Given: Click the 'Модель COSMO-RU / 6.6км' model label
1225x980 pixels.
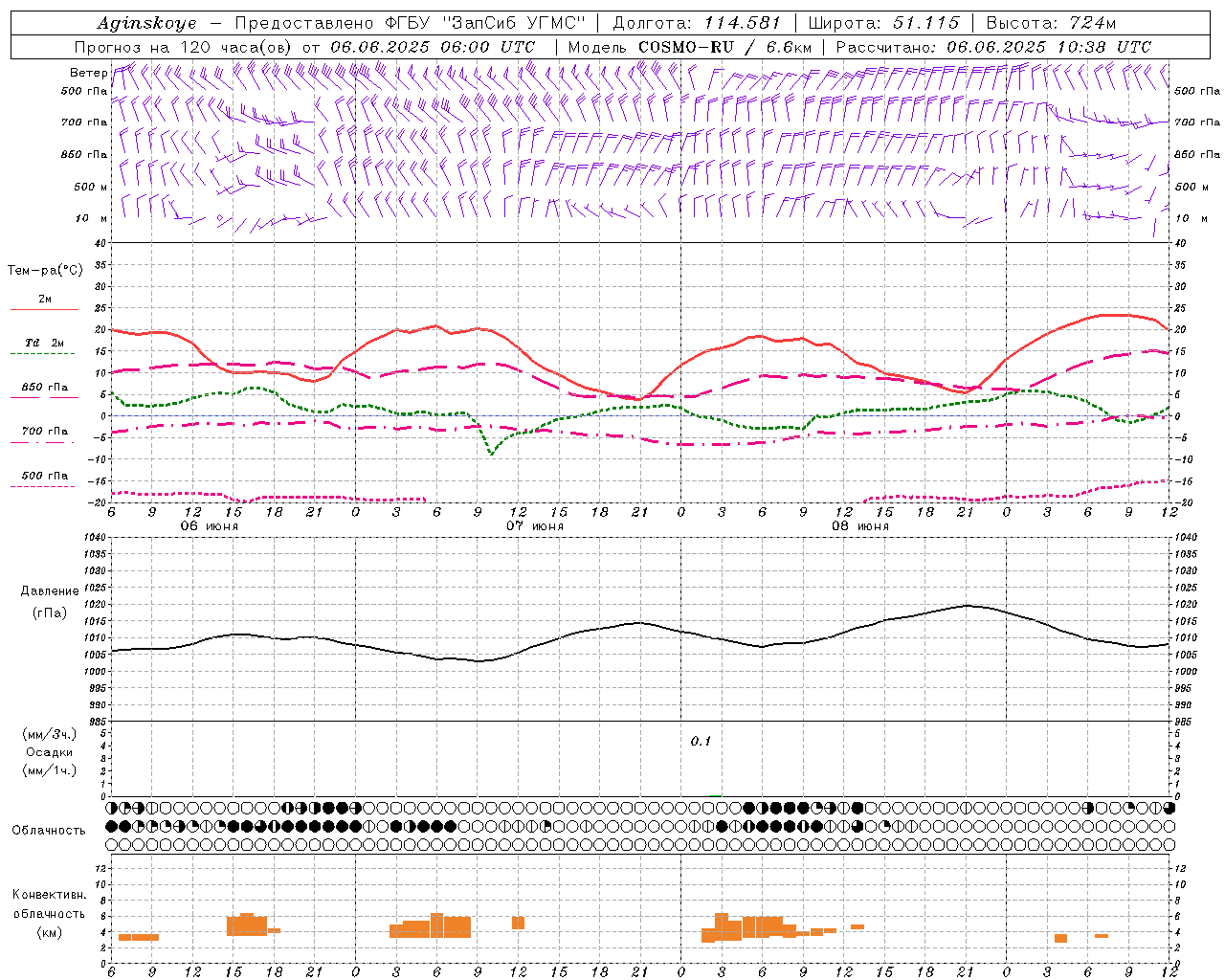Looking at the screenshot, I should 690,47.
